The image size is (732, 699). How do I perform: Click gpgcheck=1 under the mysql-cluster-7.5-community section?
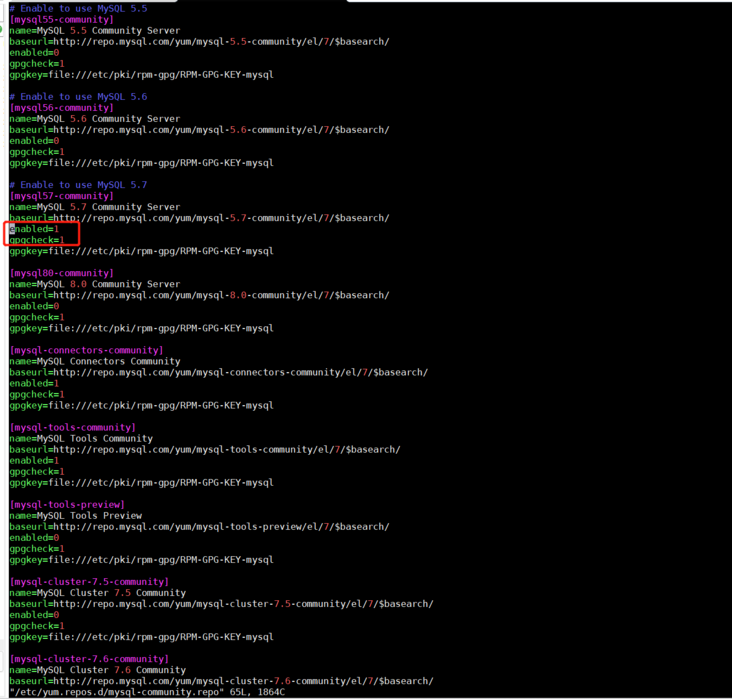point(37,626)
